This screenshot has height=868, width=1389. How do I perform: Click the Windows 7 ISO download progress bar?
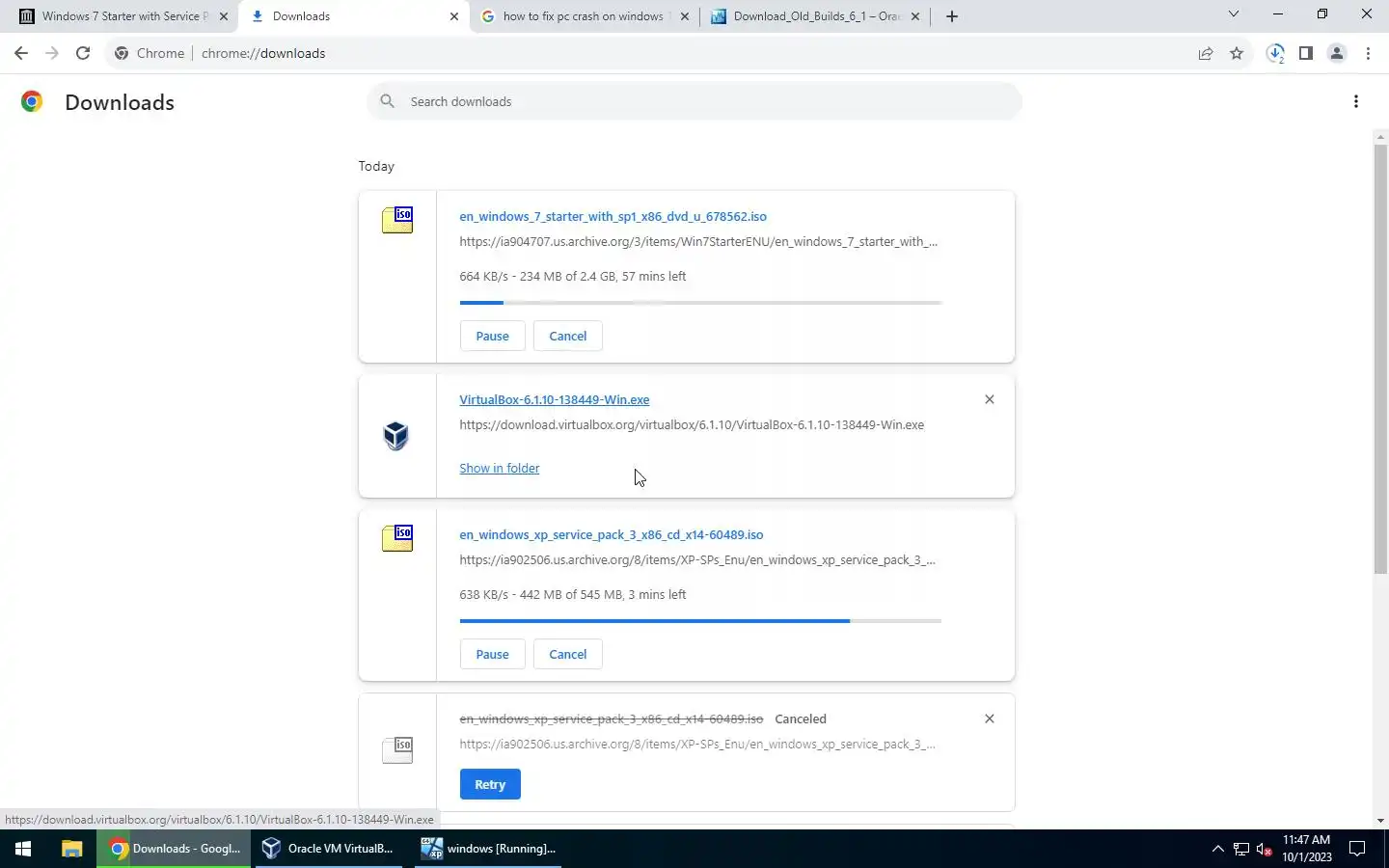pyautogui.click(x=700, y=303)
